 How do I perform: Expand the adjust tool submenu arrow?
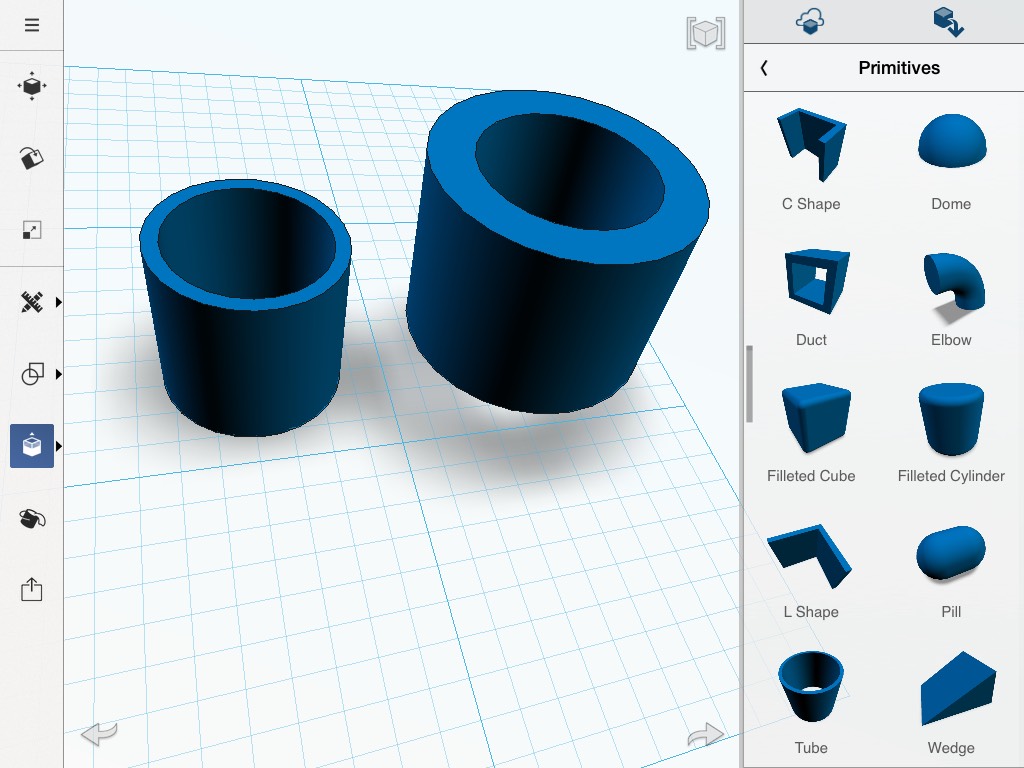click(x=59, y=302)
